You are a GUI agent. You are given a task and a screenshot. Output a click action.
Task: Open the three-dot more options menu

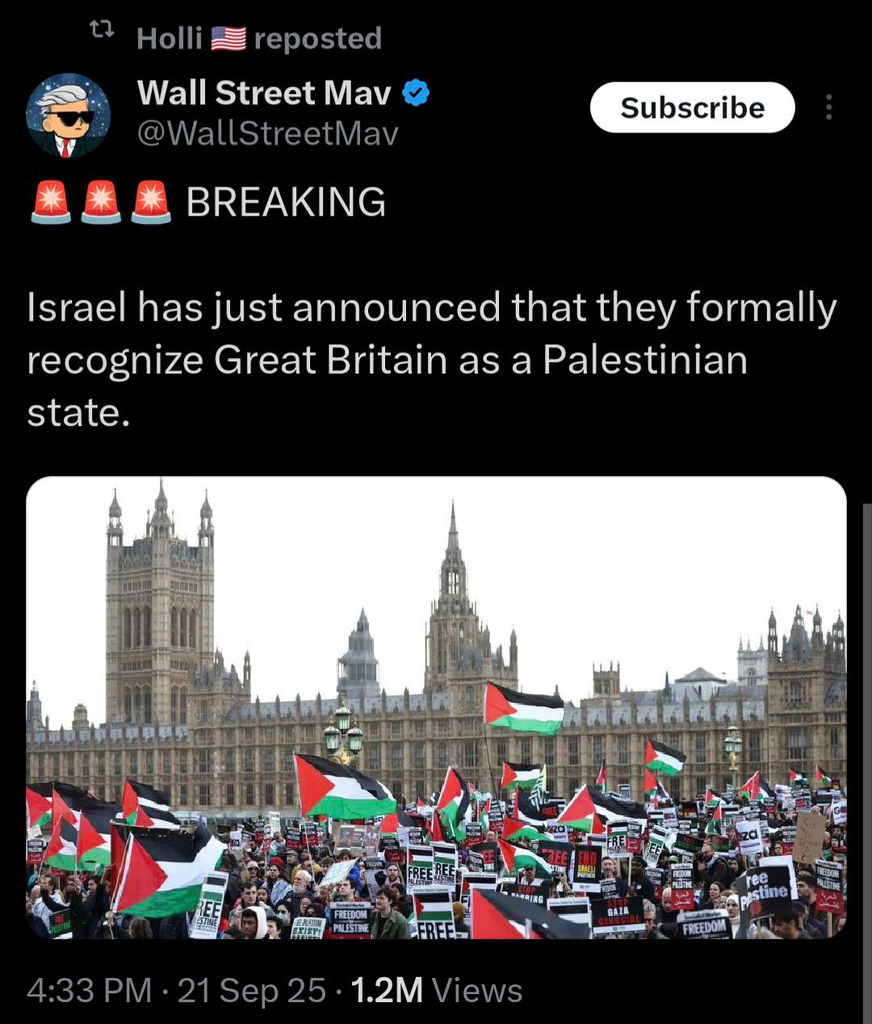coord(828,107)
